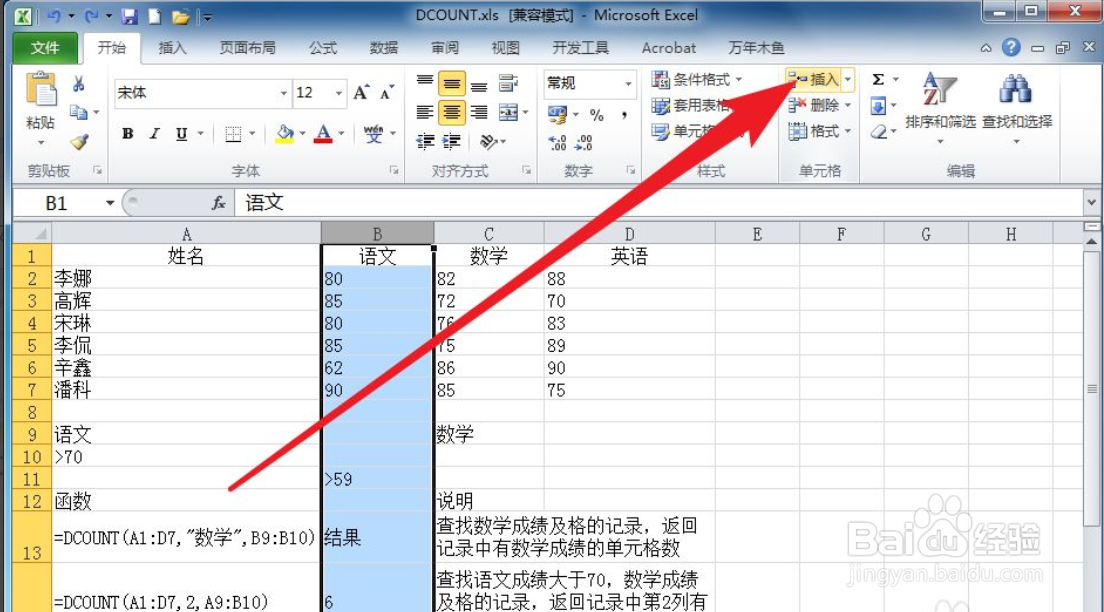Open the 公式 ribbon tab

(x=325, y=47)
